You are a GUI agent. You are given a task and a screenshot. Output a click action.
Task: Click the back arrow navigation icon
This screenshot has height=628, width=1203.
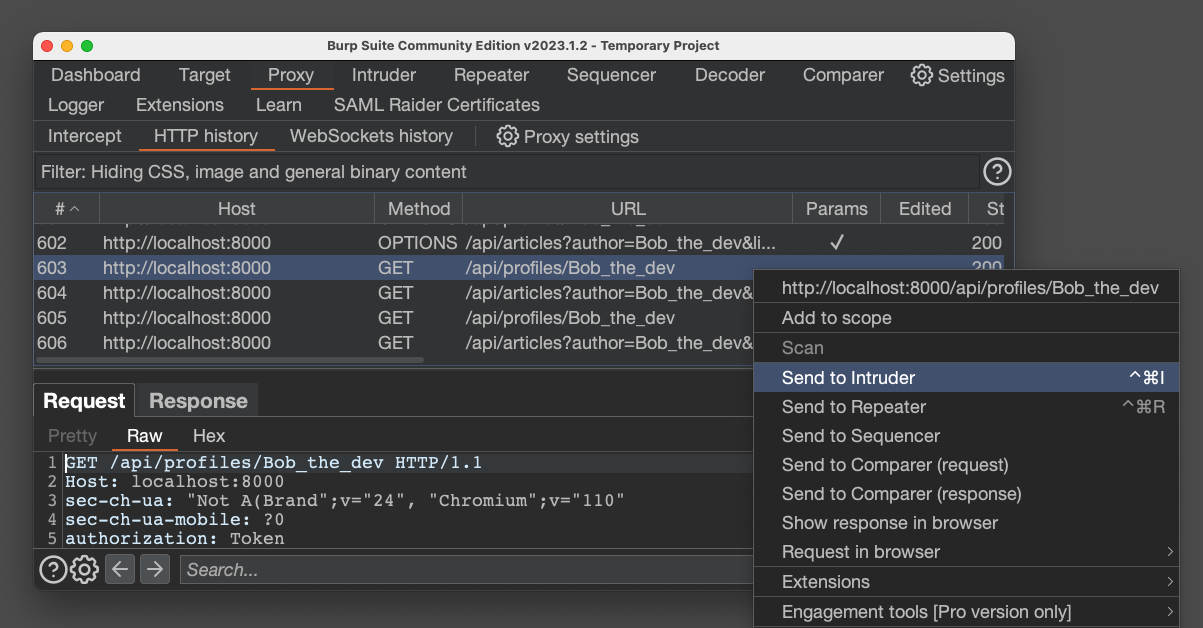[x=120, y=570]
